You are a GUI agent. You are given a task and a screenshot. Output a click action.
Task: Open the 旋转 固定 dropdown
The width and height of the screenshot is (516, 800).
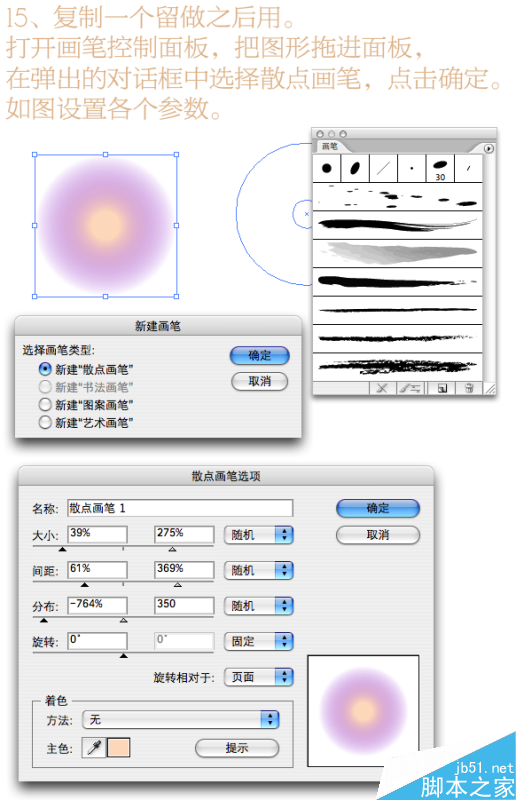259,641
